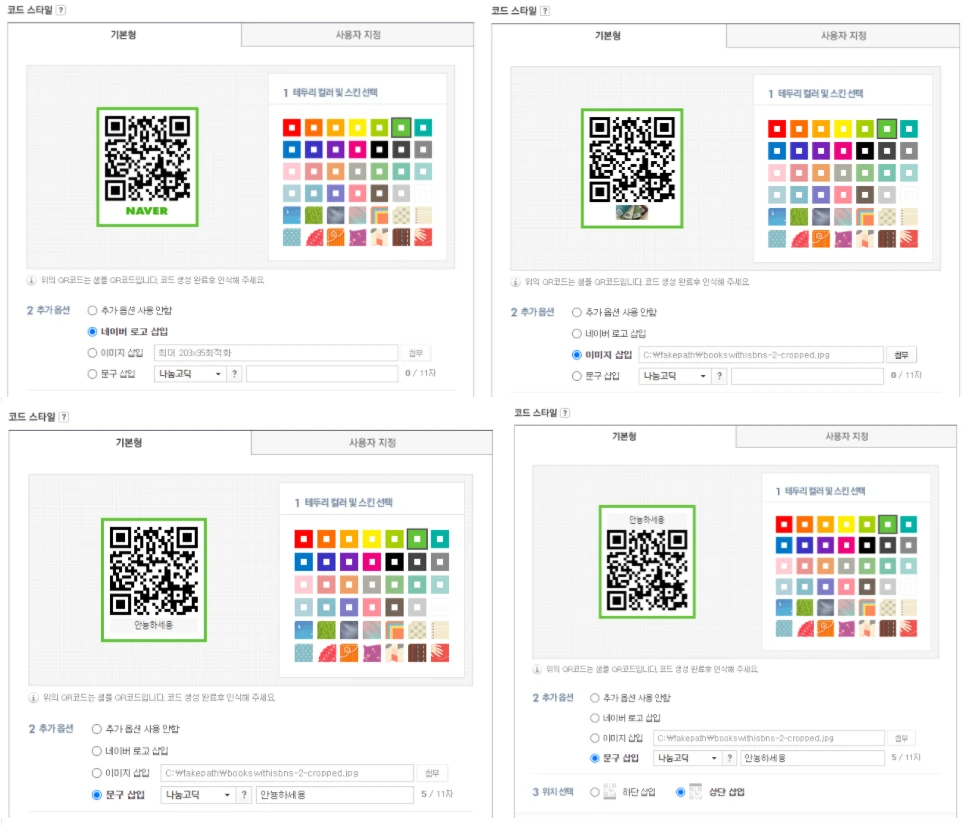Pick the green grass skin in top-left panel
This screenshot has height=825, width=964.
tap(314, 215)
